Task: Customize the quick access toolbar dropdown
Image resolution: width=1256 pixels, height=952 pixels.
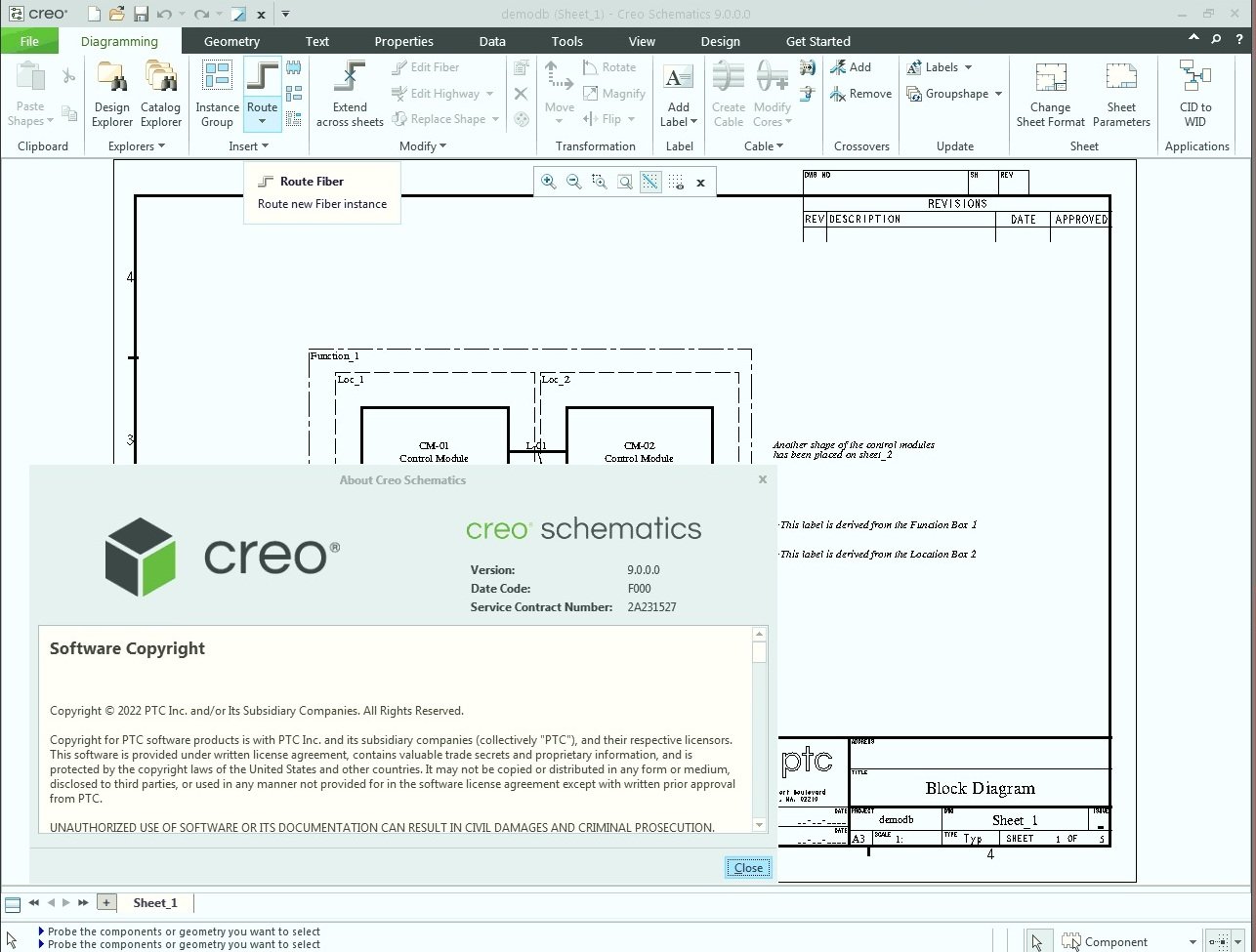Action: pyautogui.click(x=285, y=14)
